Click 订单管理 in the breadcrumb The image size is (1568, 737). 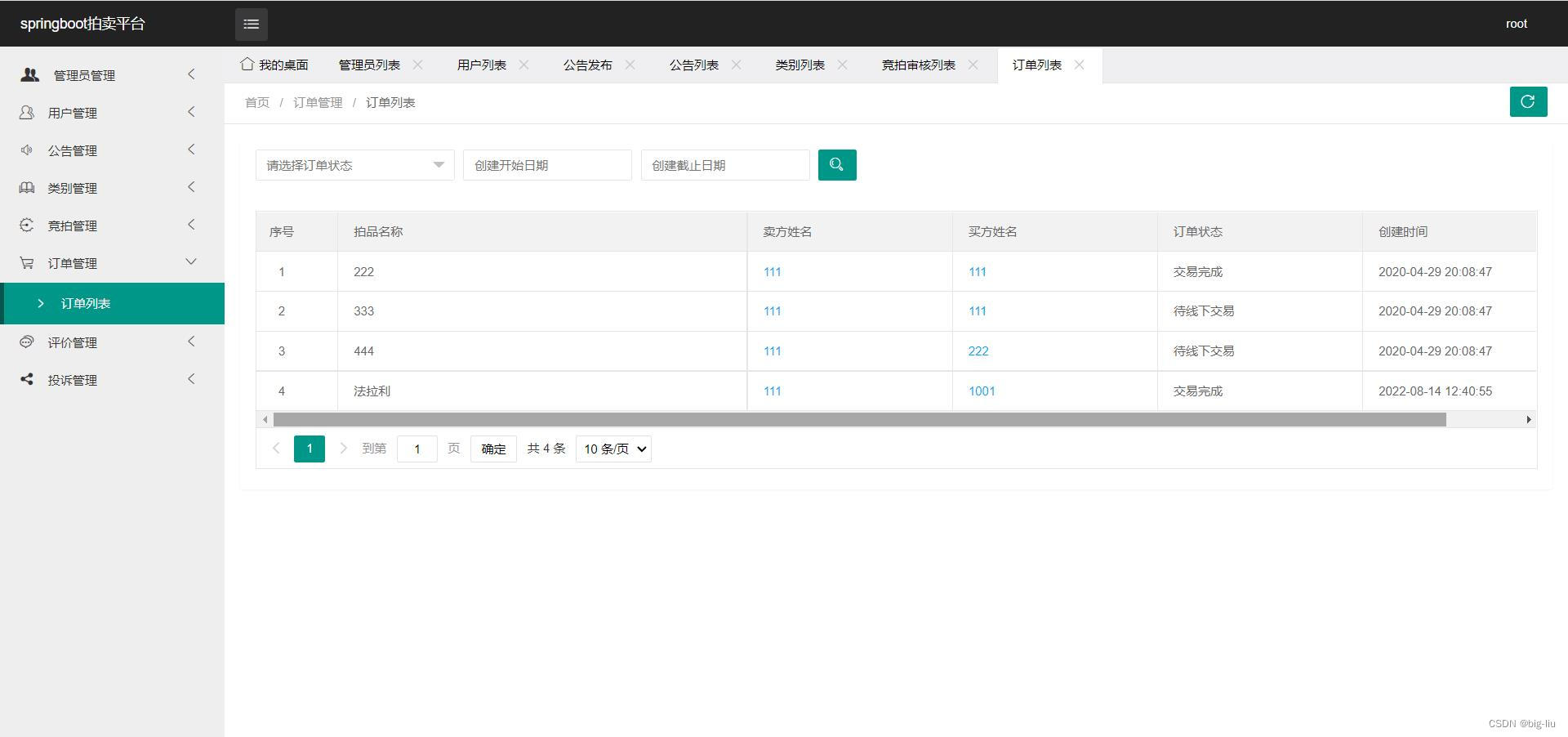(318, 102)
